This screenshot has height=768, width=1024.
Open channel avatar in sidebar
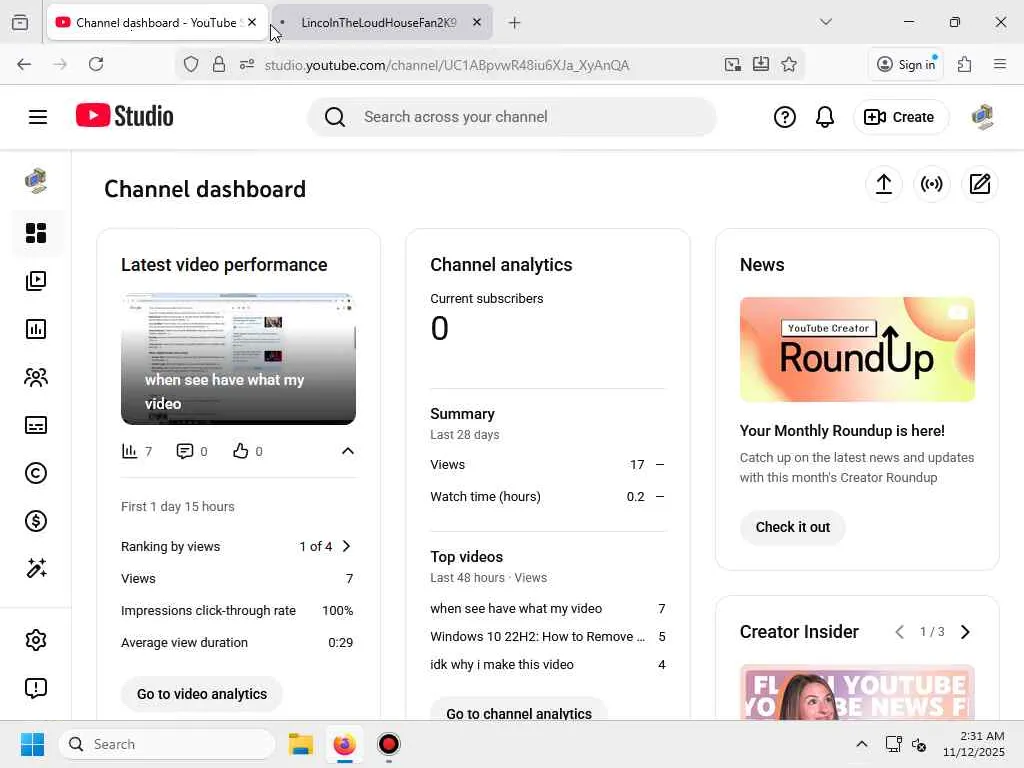[36, 181]
